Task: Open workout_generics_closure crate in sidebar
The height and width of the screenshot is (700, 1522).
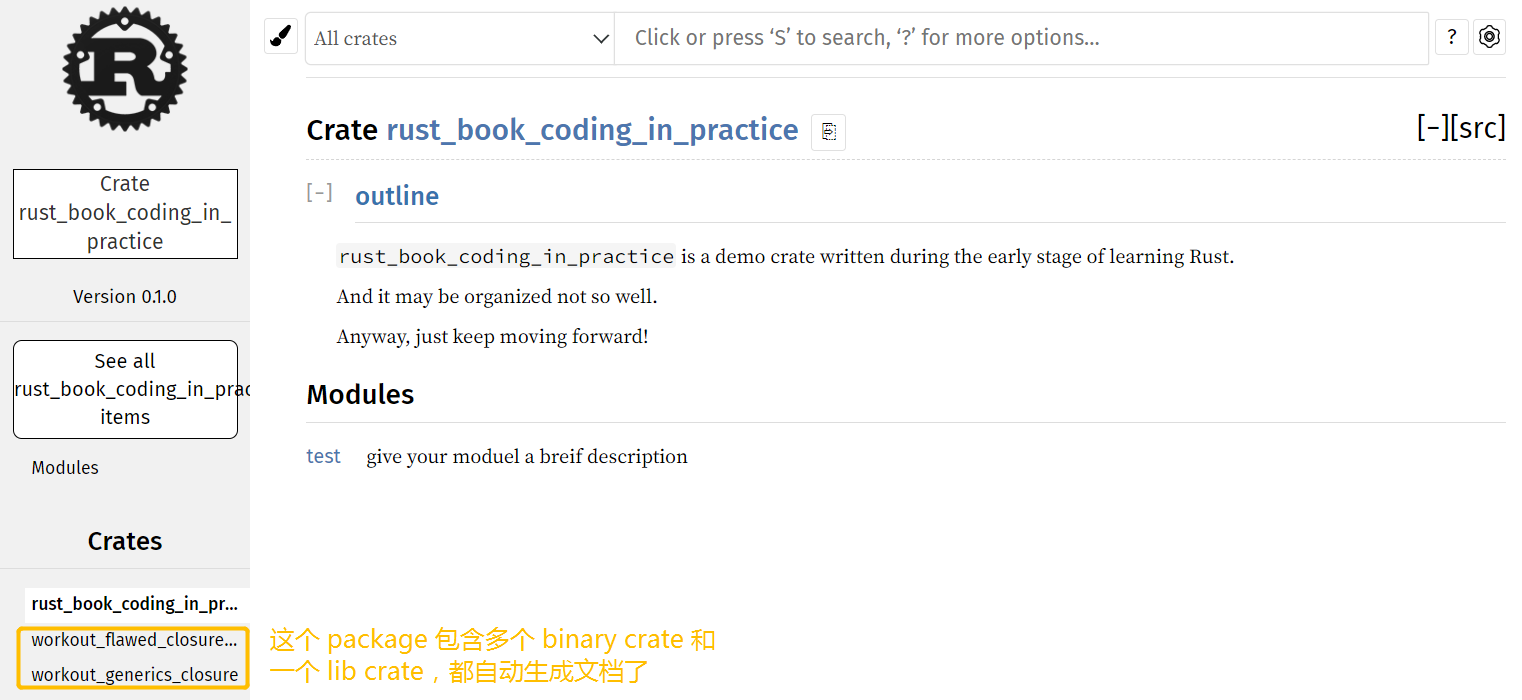Action: tap(134, 675)
